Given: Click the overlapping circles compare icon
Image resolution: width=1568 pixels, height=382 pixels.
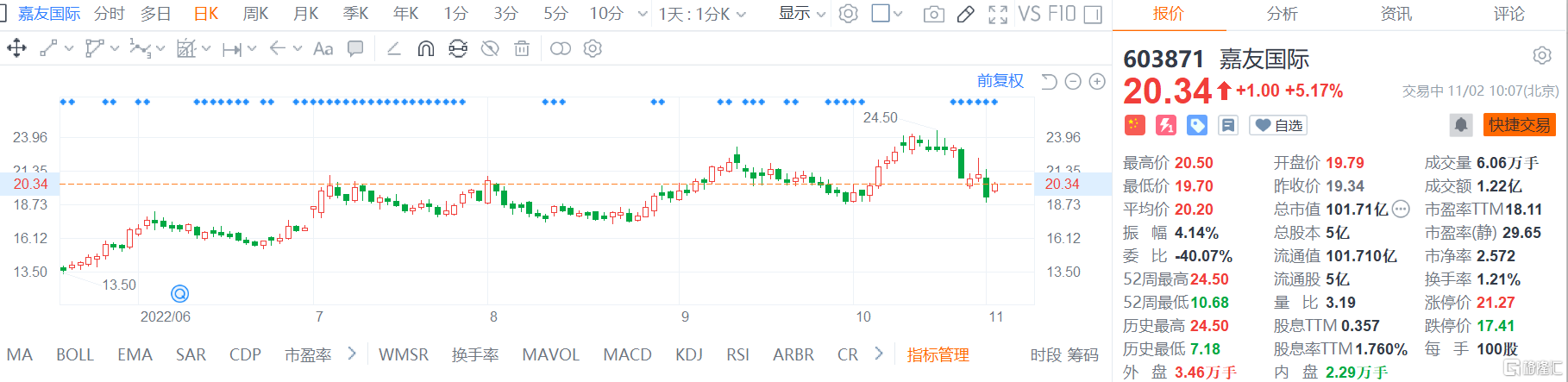Looking at the screenshot, I should [x=561, y=48].
